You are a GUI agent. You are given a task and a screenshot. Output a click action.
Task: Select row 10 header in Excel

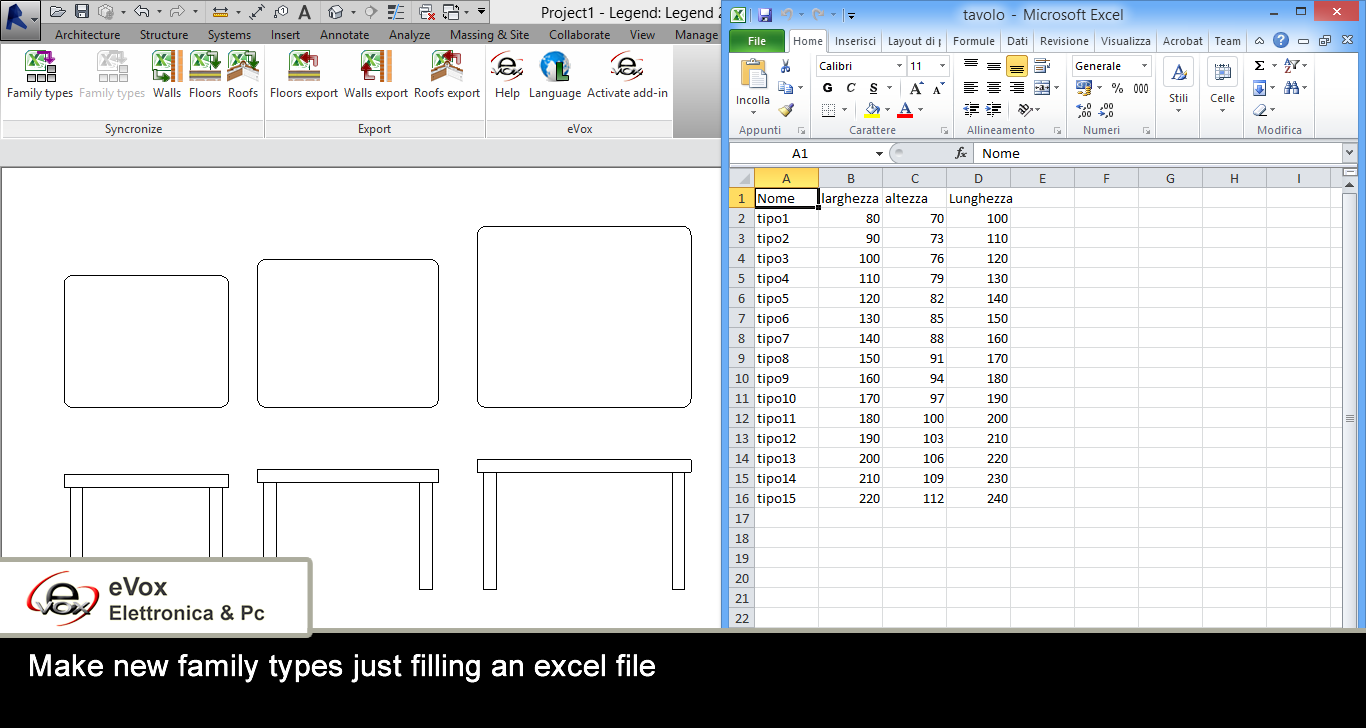click(741, 378)
